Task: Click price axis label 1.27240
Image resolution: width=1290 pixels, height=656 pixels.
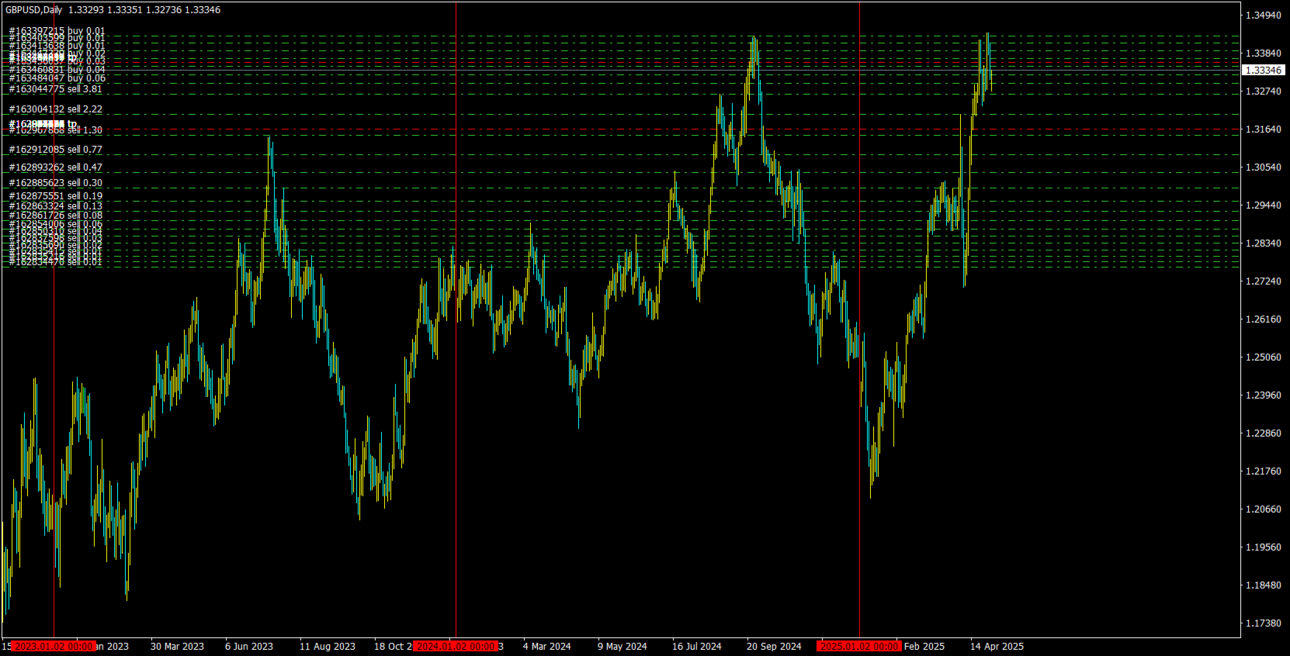Action: click(x=1265, y=281)
